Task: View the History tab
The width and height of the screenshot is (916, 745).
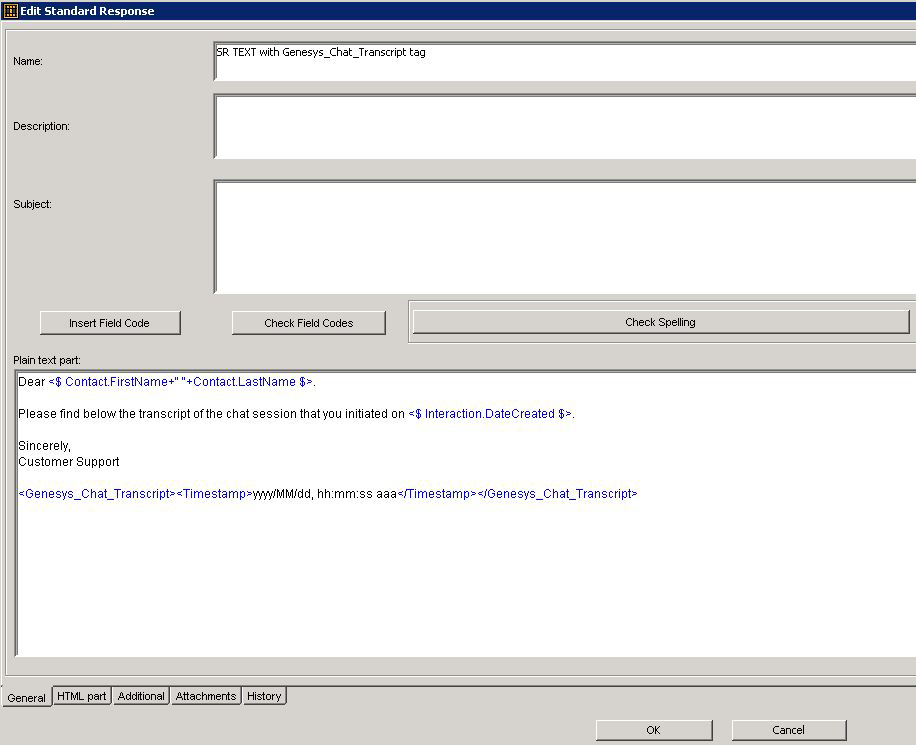Action: pyautogui.click(x=264, y=696)
